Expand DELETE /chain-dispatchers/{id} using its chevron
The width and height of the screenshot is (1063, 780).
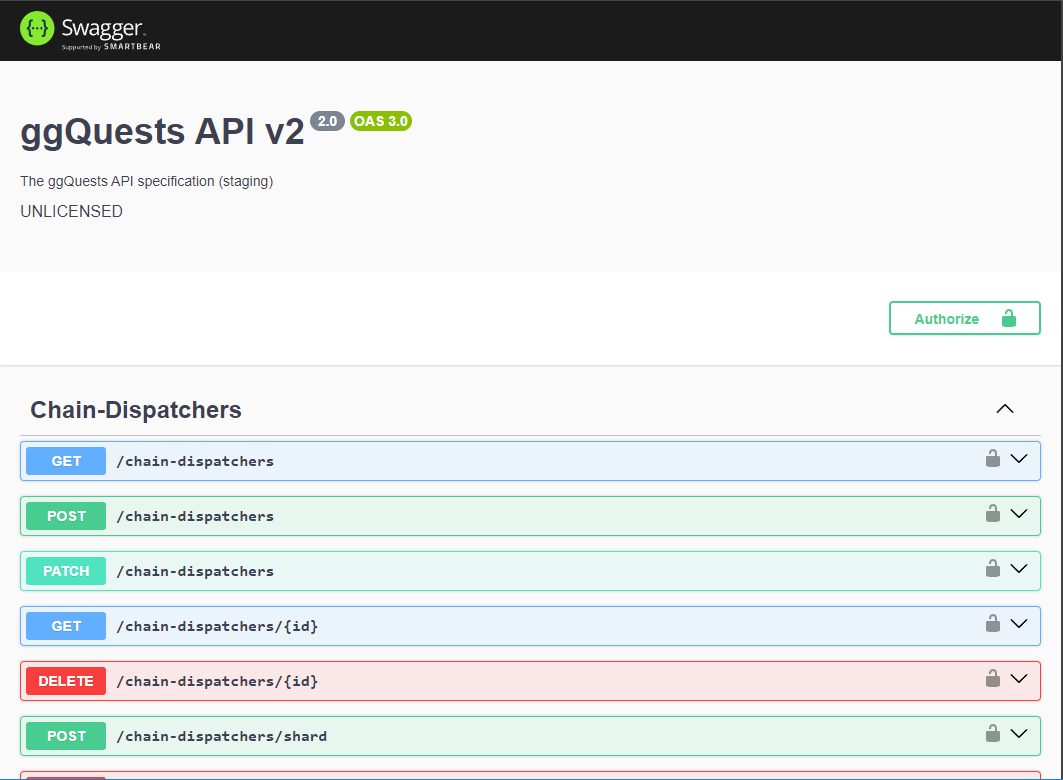1019,678
